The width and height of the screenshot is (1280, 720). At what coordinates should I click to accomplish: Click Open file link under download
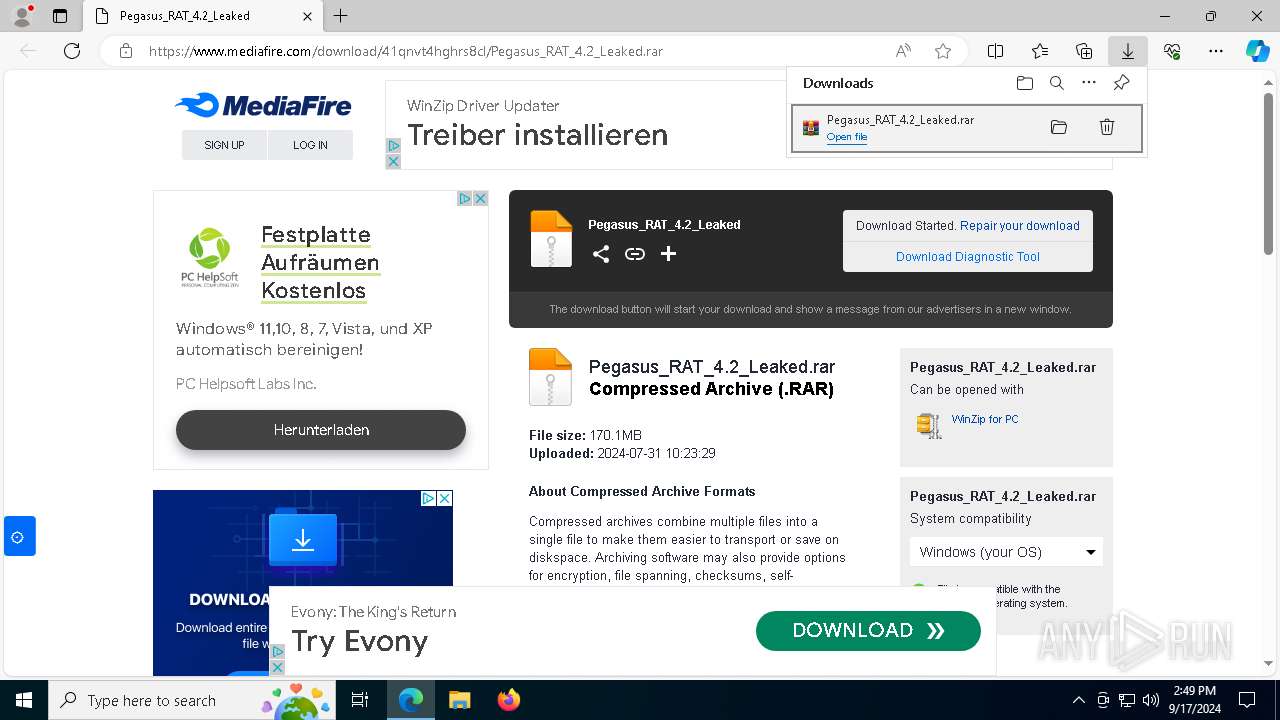click(847, 137)
